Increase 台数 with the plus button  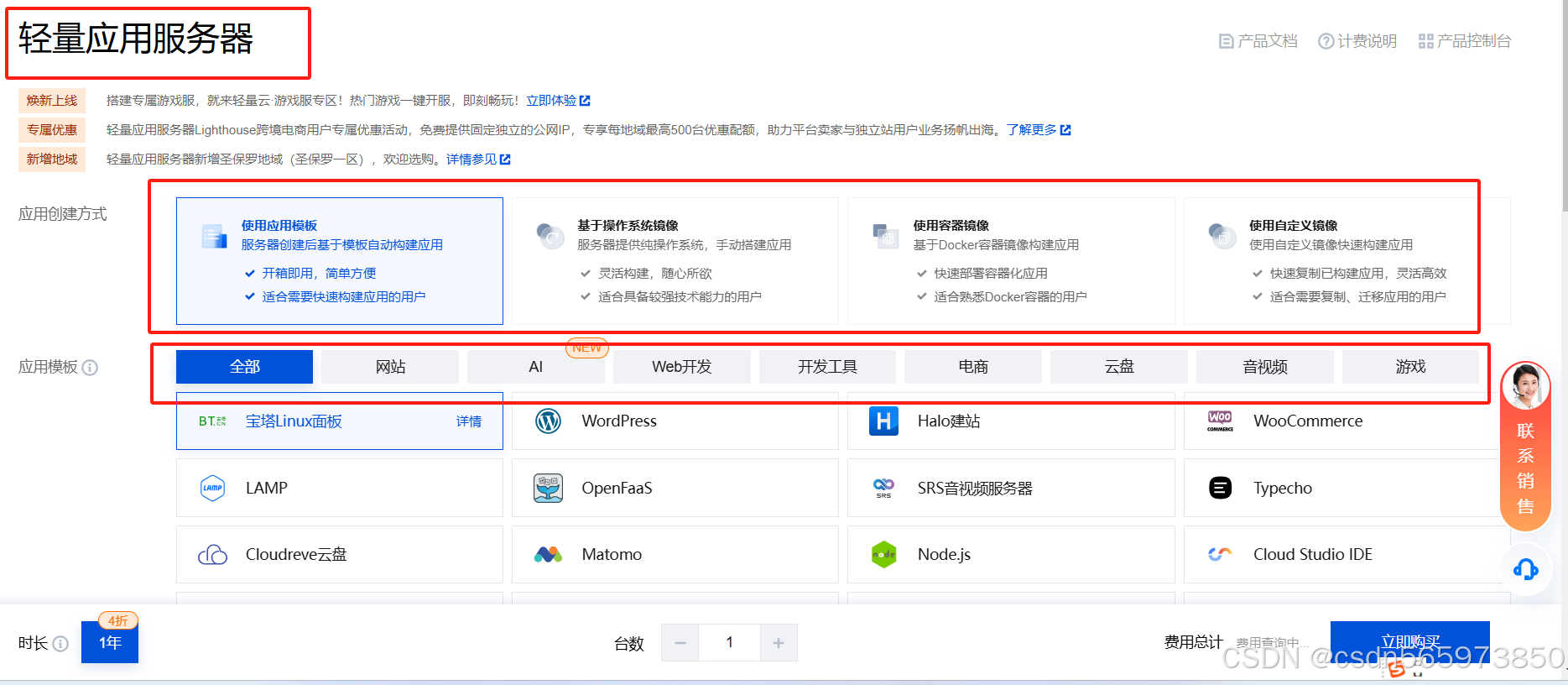(779, 643)
